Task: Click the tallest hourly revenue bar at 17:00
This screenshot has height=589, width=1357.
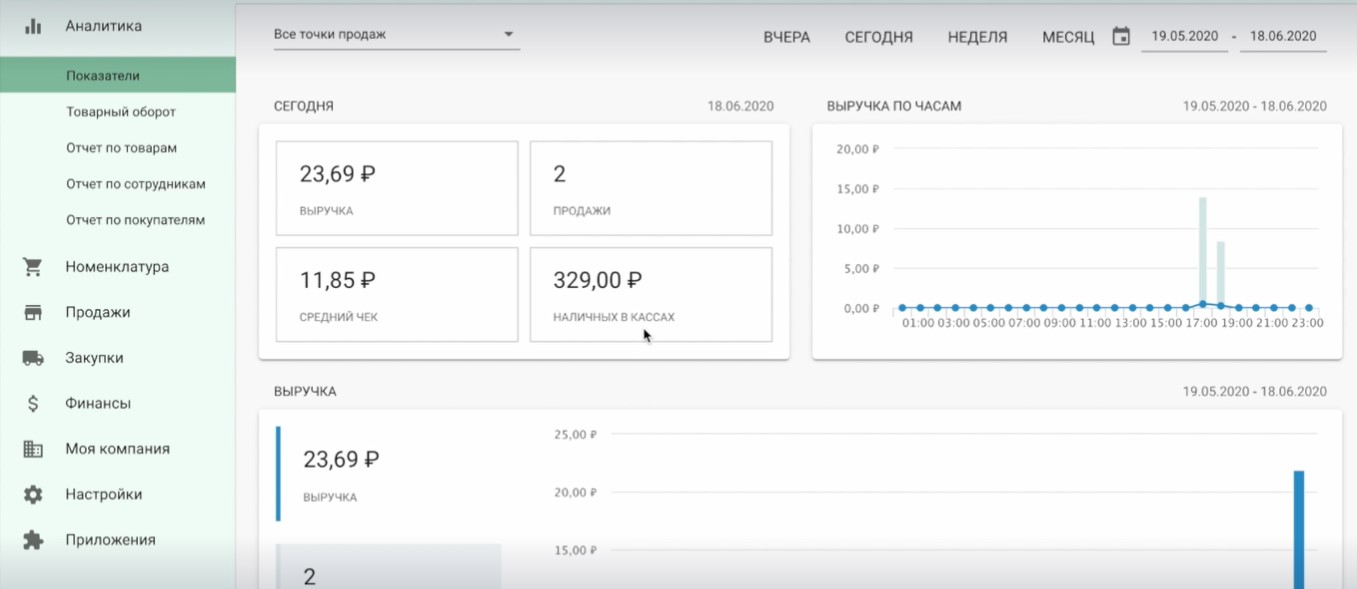Action: tap(1203, 252)
